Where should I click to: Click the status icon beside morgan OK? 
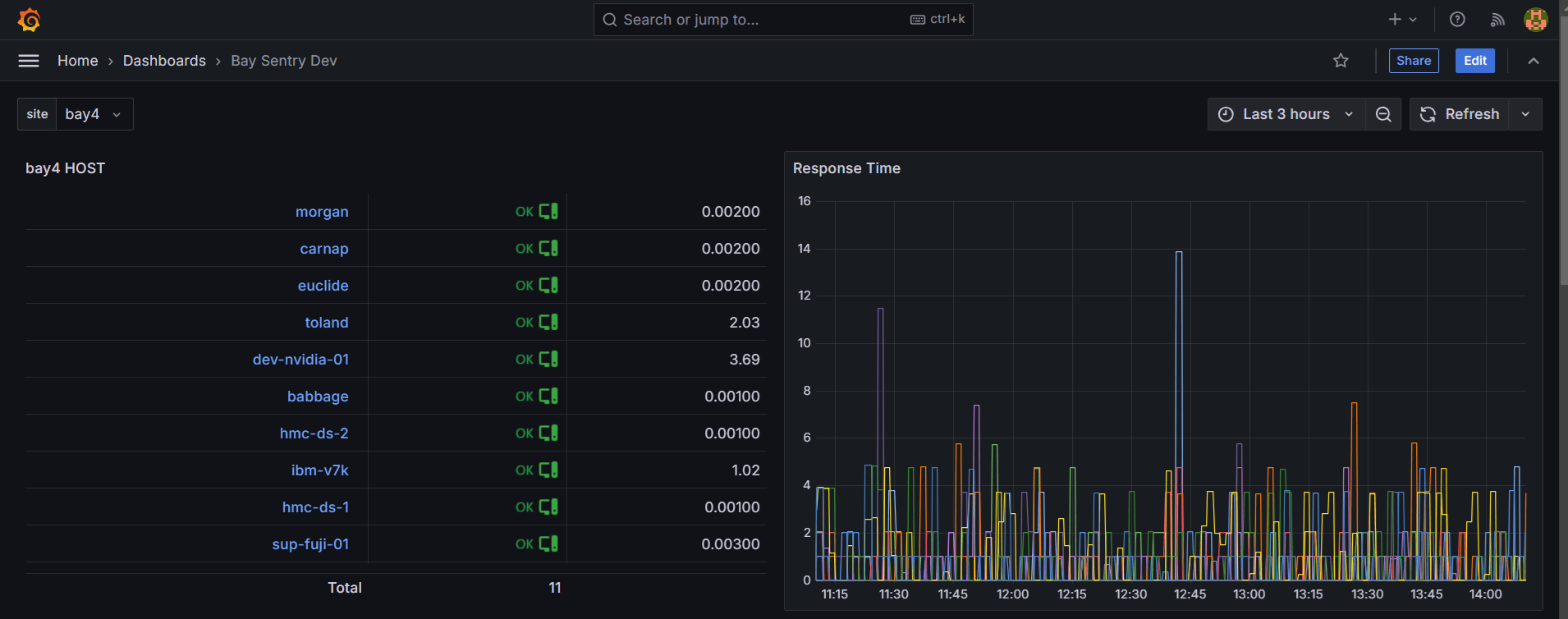(548, 212)
